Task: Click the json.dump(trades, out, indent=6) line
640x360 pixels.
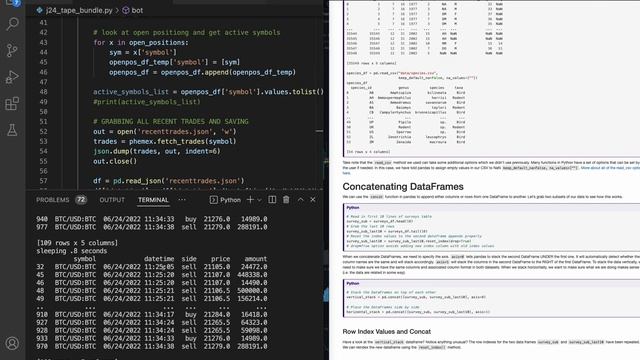Action: (x=157, y=151)
